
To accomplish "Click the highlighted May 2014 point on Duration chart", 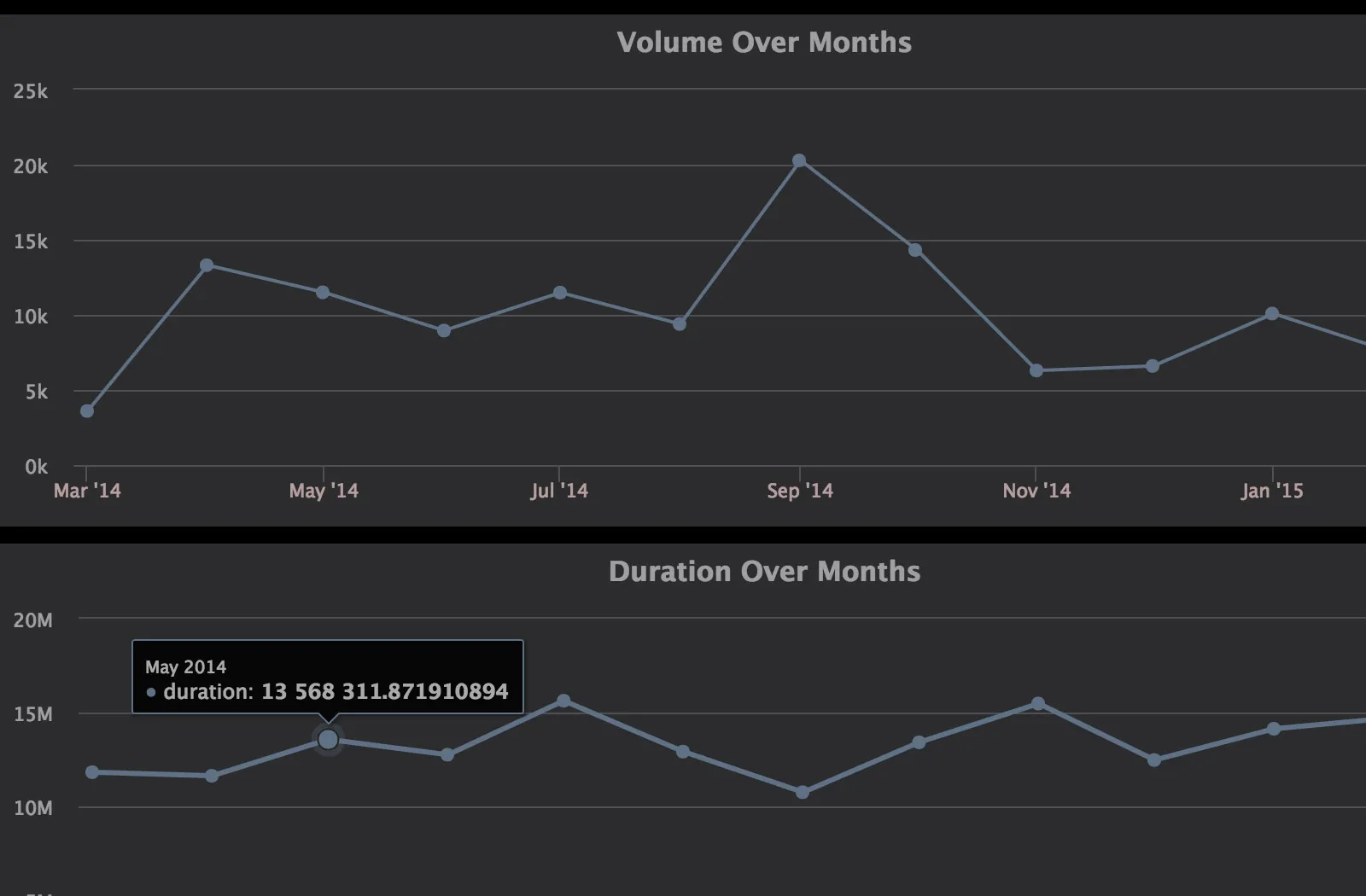I will click(x=328, y=739).
